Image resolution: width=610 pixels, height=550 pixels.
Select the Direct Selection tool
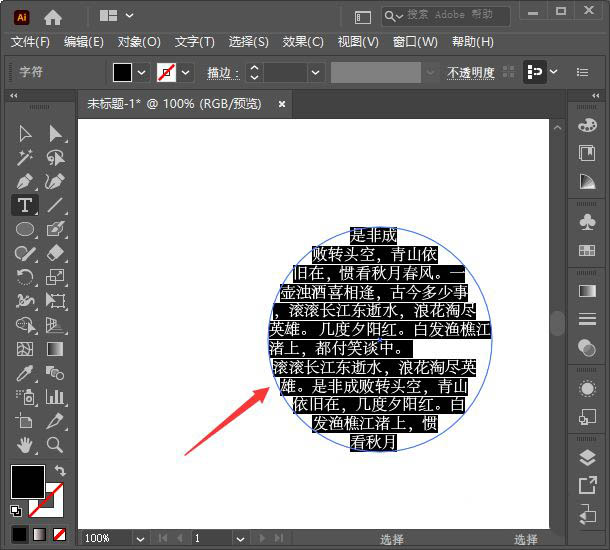(x=56, y=134)
